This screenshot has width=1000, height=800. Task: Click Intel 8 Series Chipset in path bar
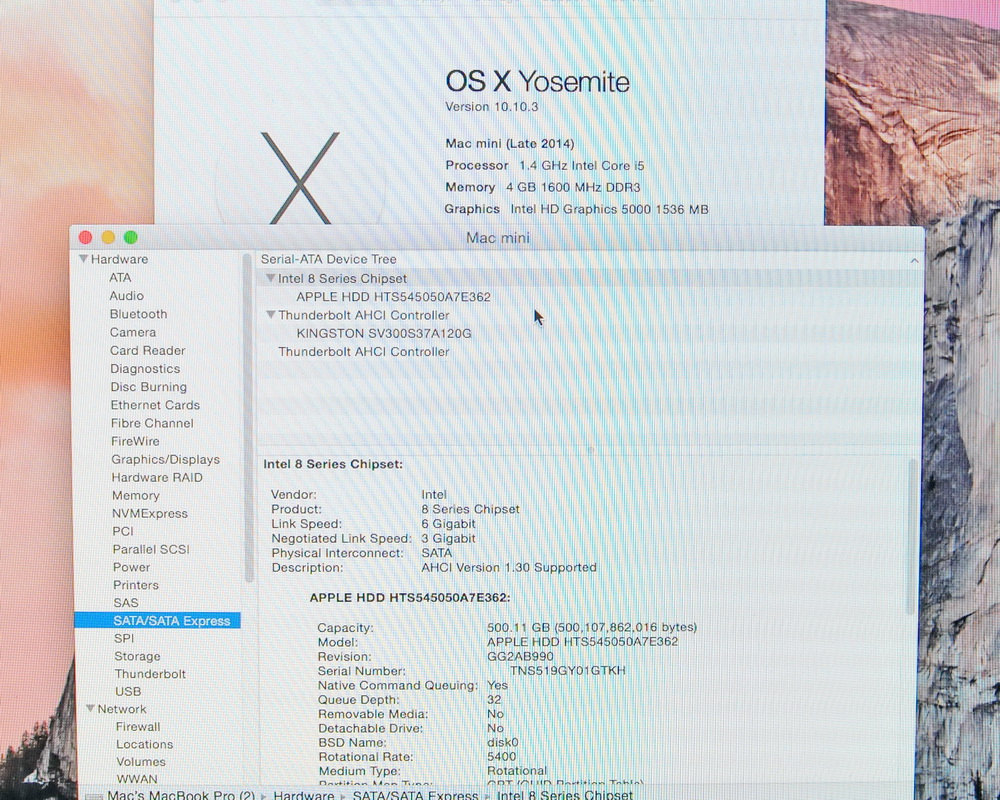(x=564, y=795)
